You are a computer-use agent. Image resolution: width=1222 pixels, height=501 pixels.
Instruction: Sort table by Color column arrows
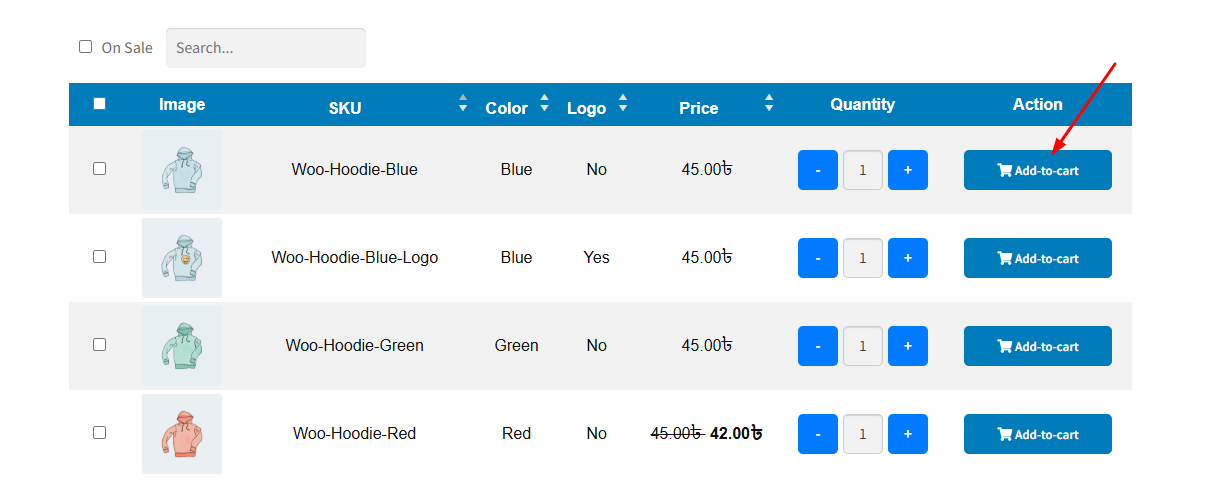(544, 103)
